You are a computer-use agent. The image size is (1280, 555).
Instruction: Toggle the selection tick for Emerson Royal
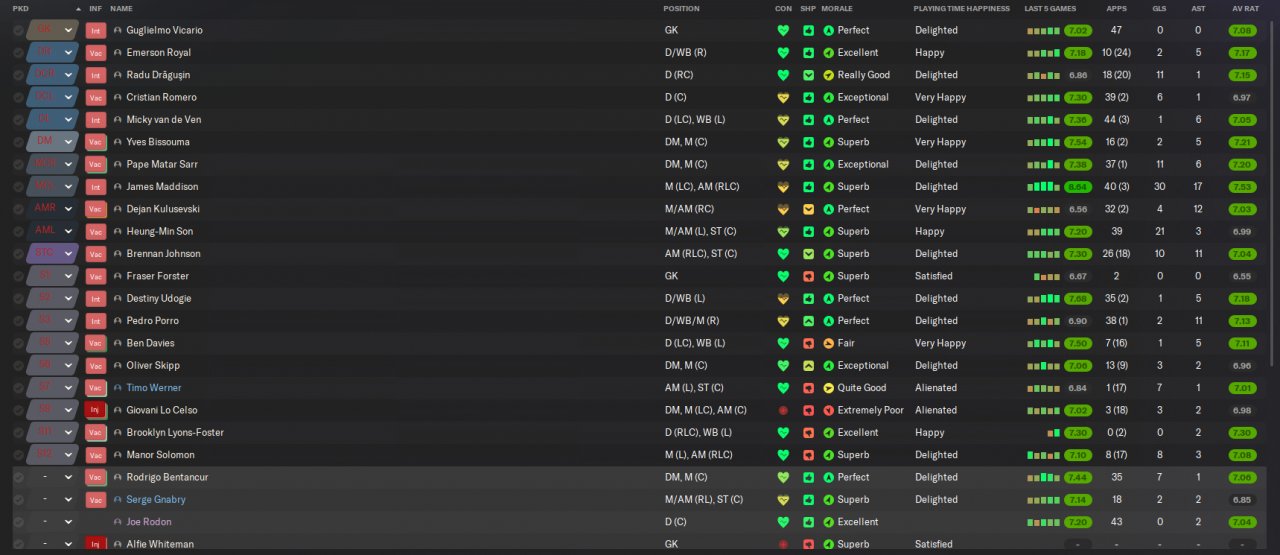click(x=18, y=52)
